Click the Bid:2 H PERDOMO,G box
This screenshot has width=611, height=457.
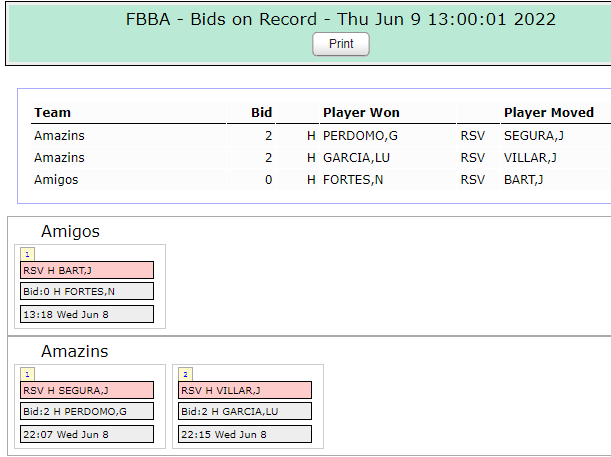click(87, 411)
